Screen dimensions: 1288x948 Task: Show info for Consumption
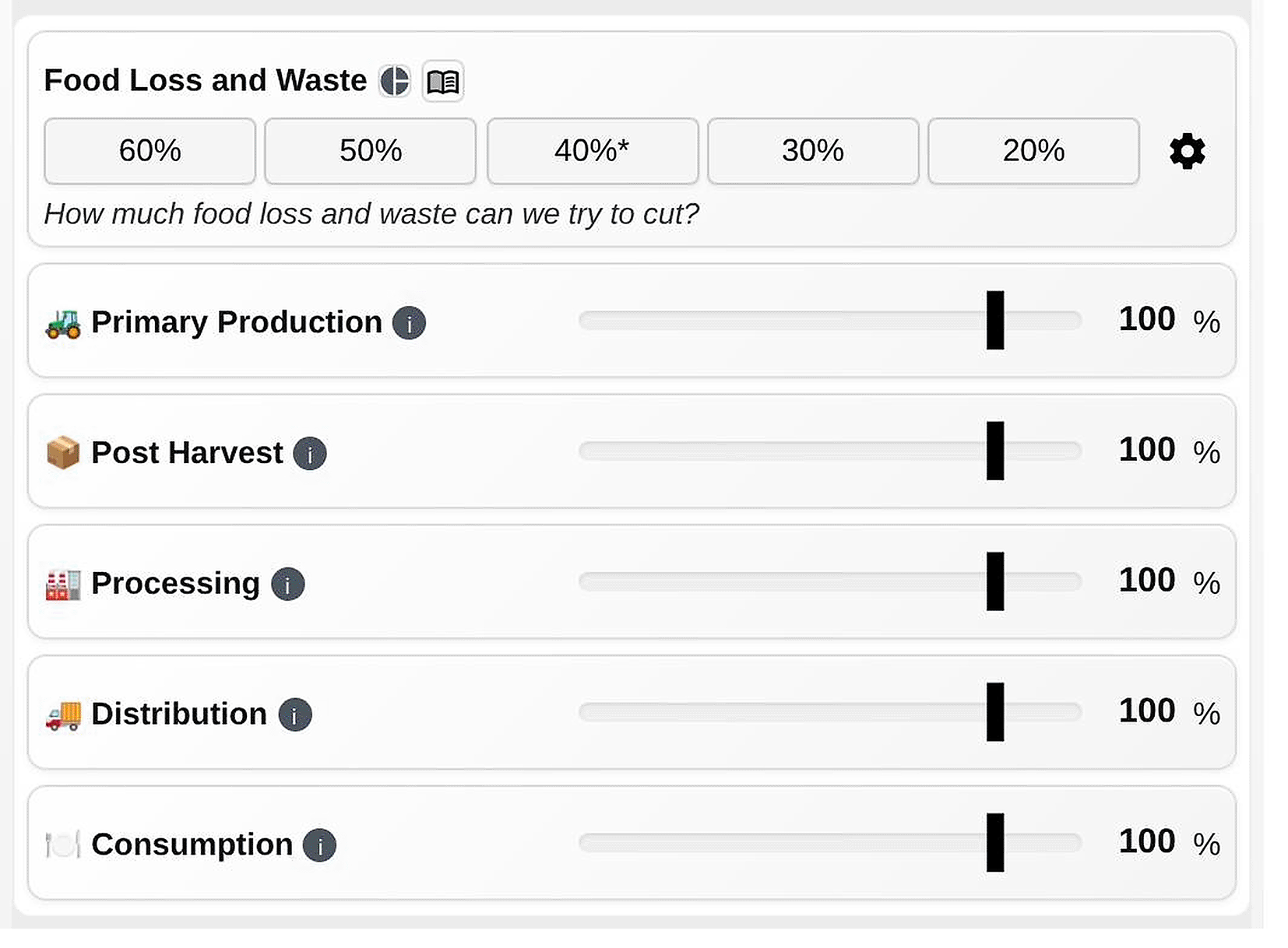(319, 845)
